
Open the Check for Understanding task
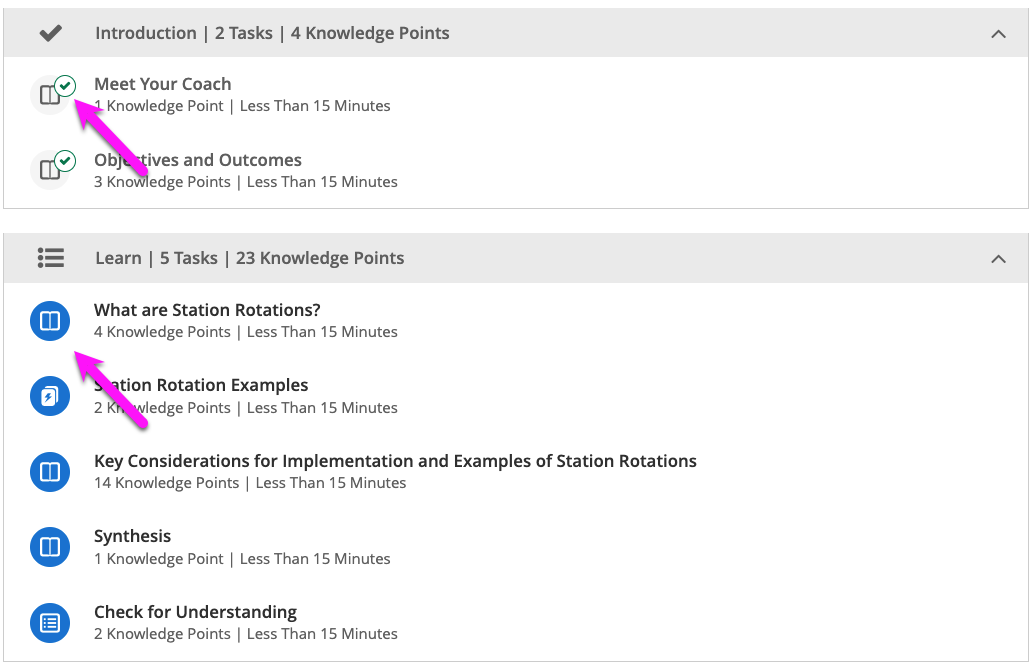tap(195, 612)
